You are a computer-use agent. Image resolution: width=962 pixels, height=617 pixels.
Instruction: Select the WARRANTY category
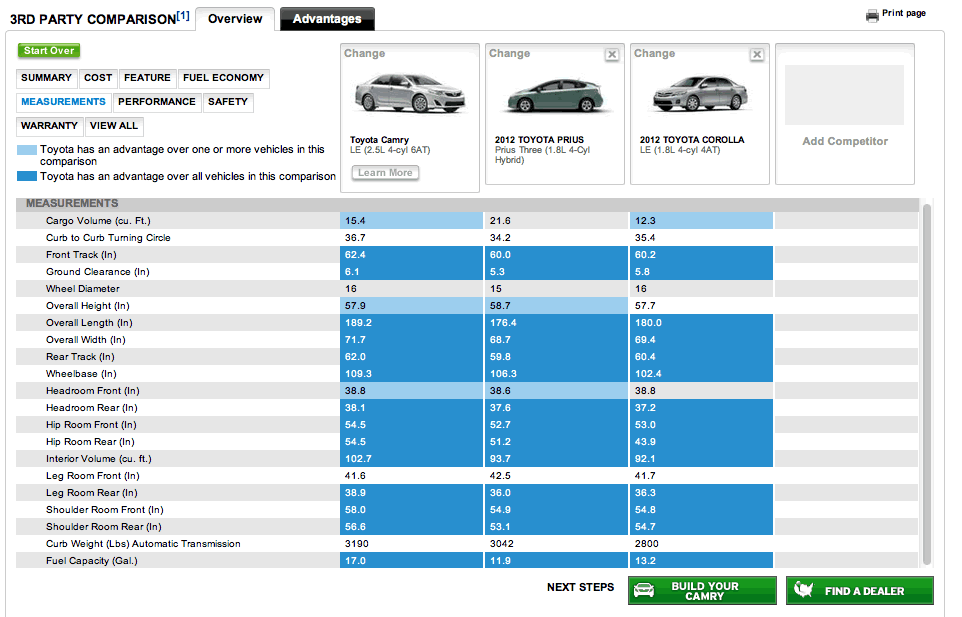pyautogui.click(x=49, y=126)
